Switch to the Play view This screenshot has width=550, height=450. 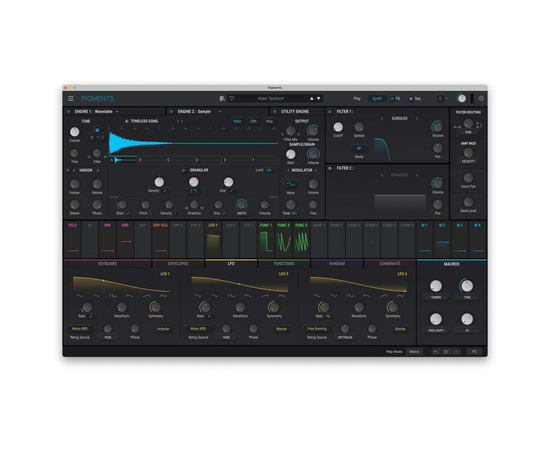coord(357,99)
